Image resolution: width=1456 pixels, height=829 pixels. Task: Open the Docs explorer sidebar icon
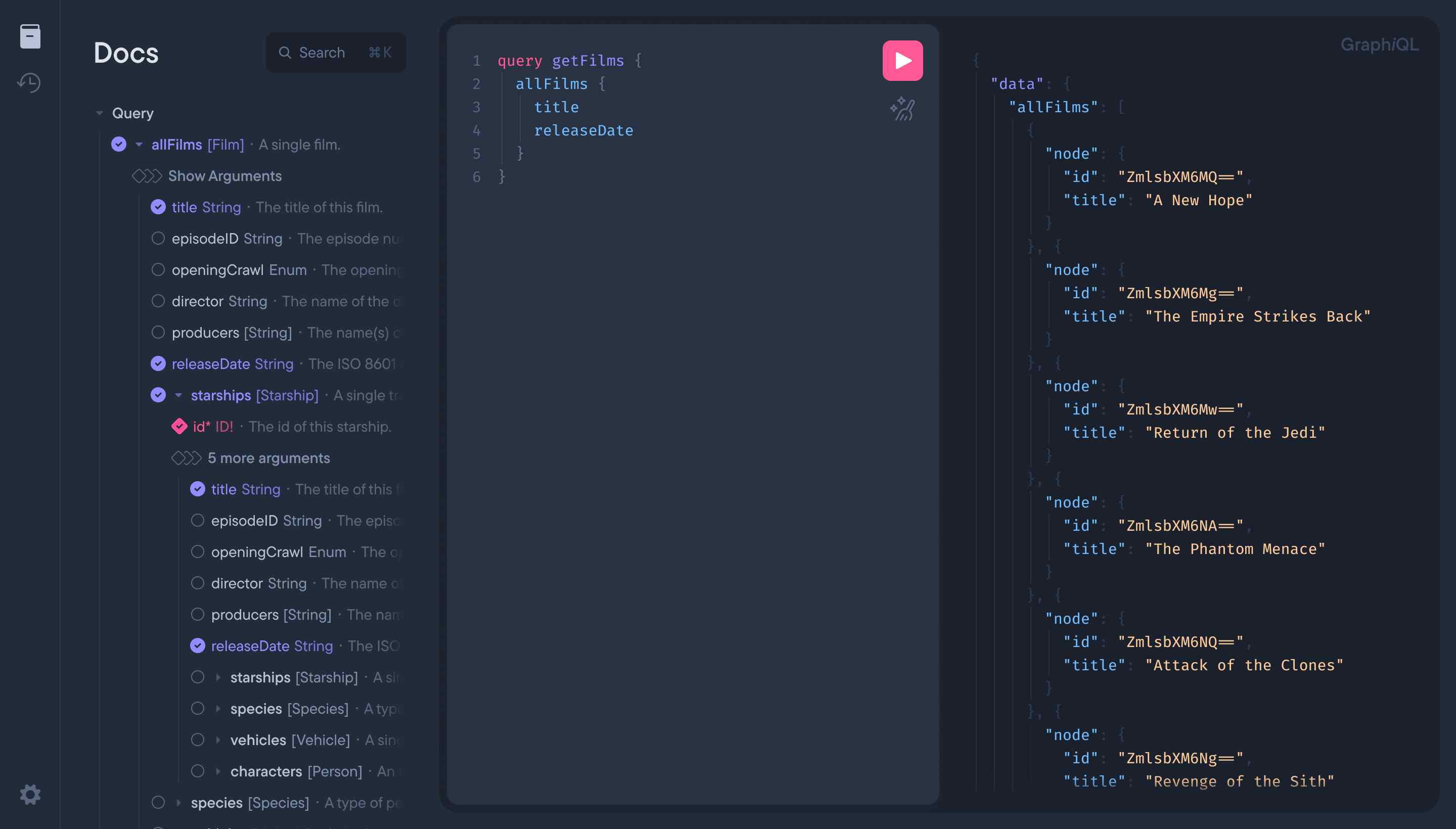click(x=30, y=36)
